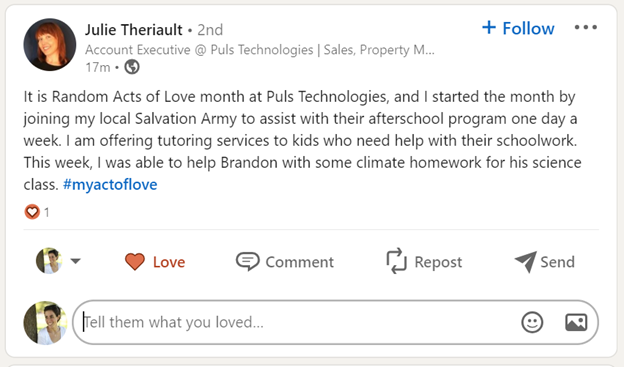Toggle the Love reaction label

click(x=169, y=262)
